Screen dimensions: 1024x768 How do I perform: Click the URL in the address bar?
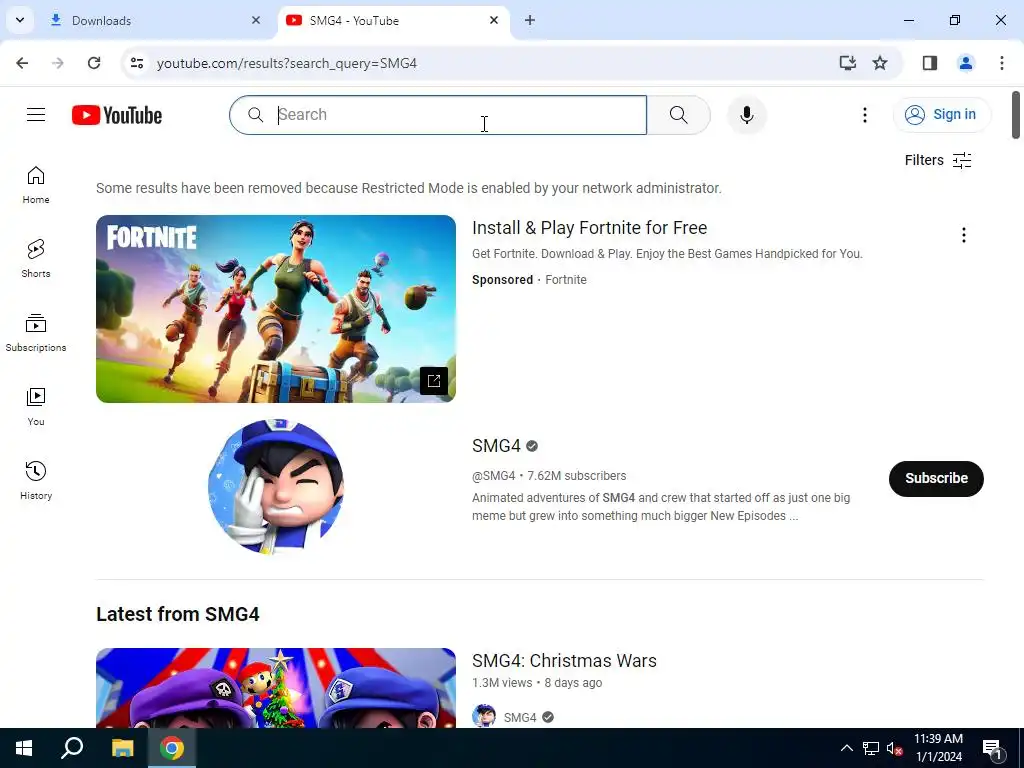click(x=287, y=63)
